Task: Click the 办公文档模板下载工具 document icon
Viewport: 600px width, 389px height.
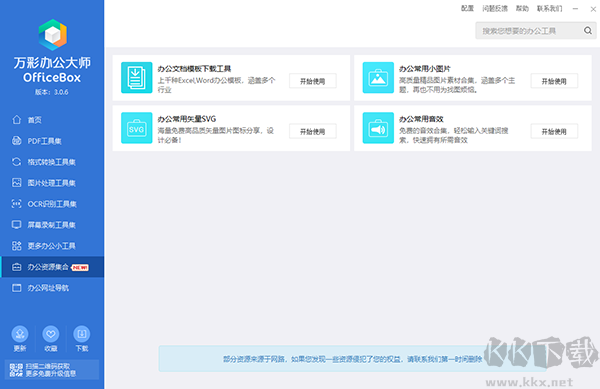Action: 137,78
